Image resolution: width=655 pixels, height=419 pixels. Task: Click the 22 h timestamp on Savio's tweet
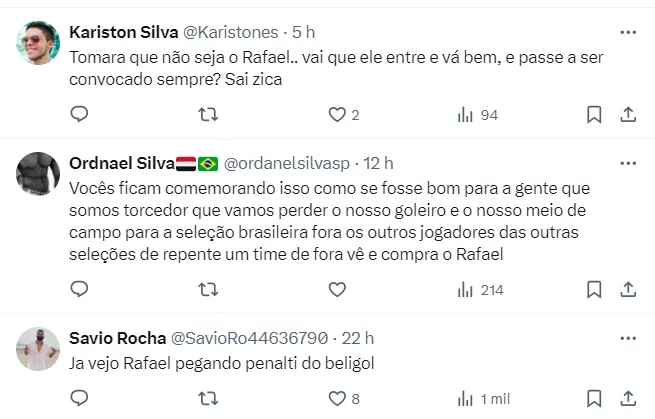coord(356,337)
